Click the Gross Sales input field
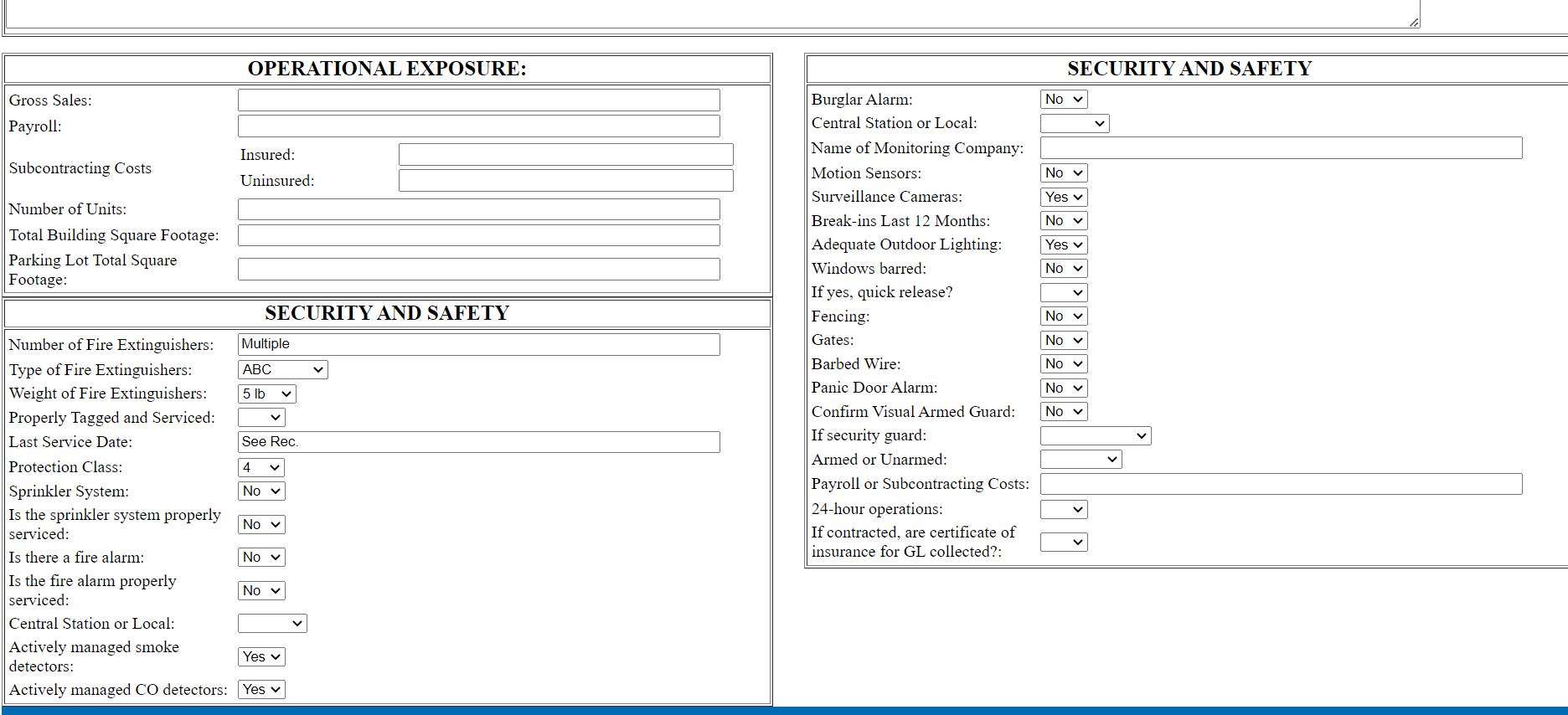 [x=478, y=100]
